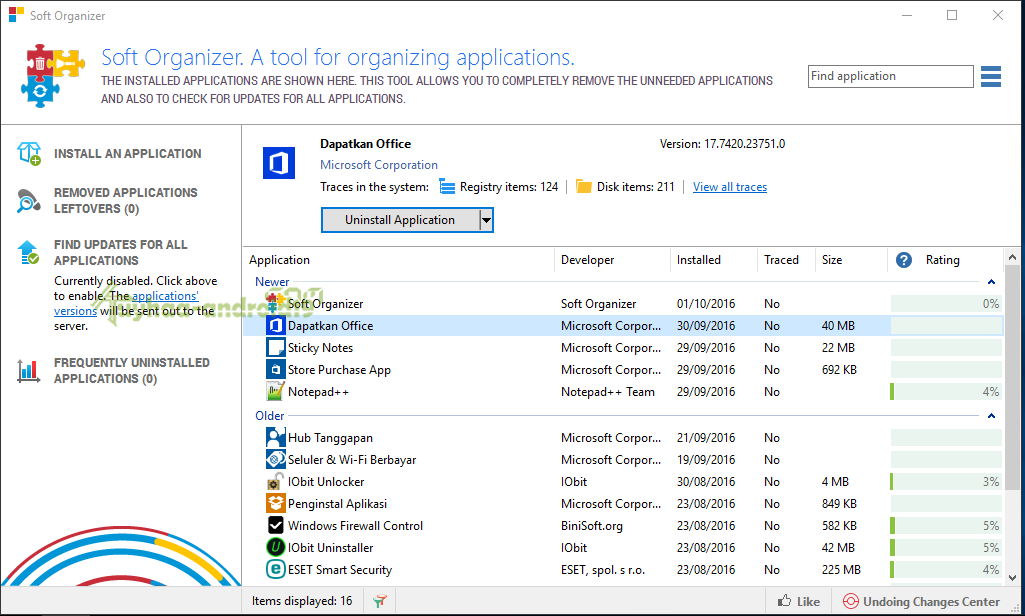Click the IObit Unlocker padlock icon
The image size is (1025, 616).
tap(275, 482)
